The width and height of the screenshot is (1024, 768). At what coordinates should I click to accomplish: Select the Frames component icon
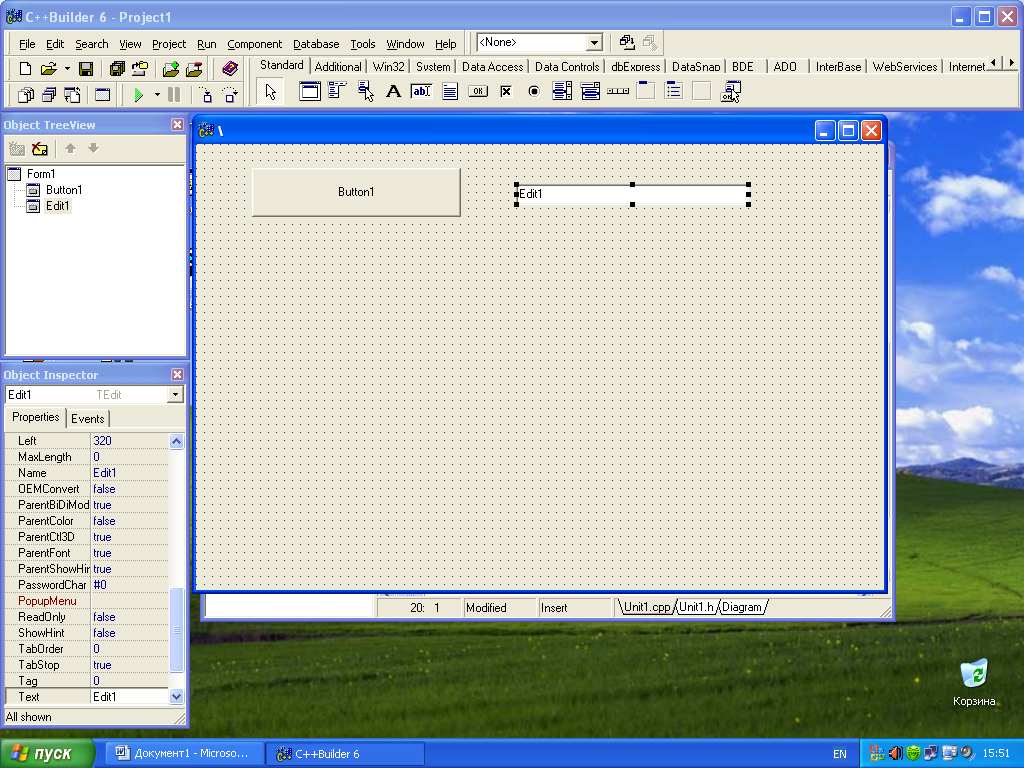point(310,91)
